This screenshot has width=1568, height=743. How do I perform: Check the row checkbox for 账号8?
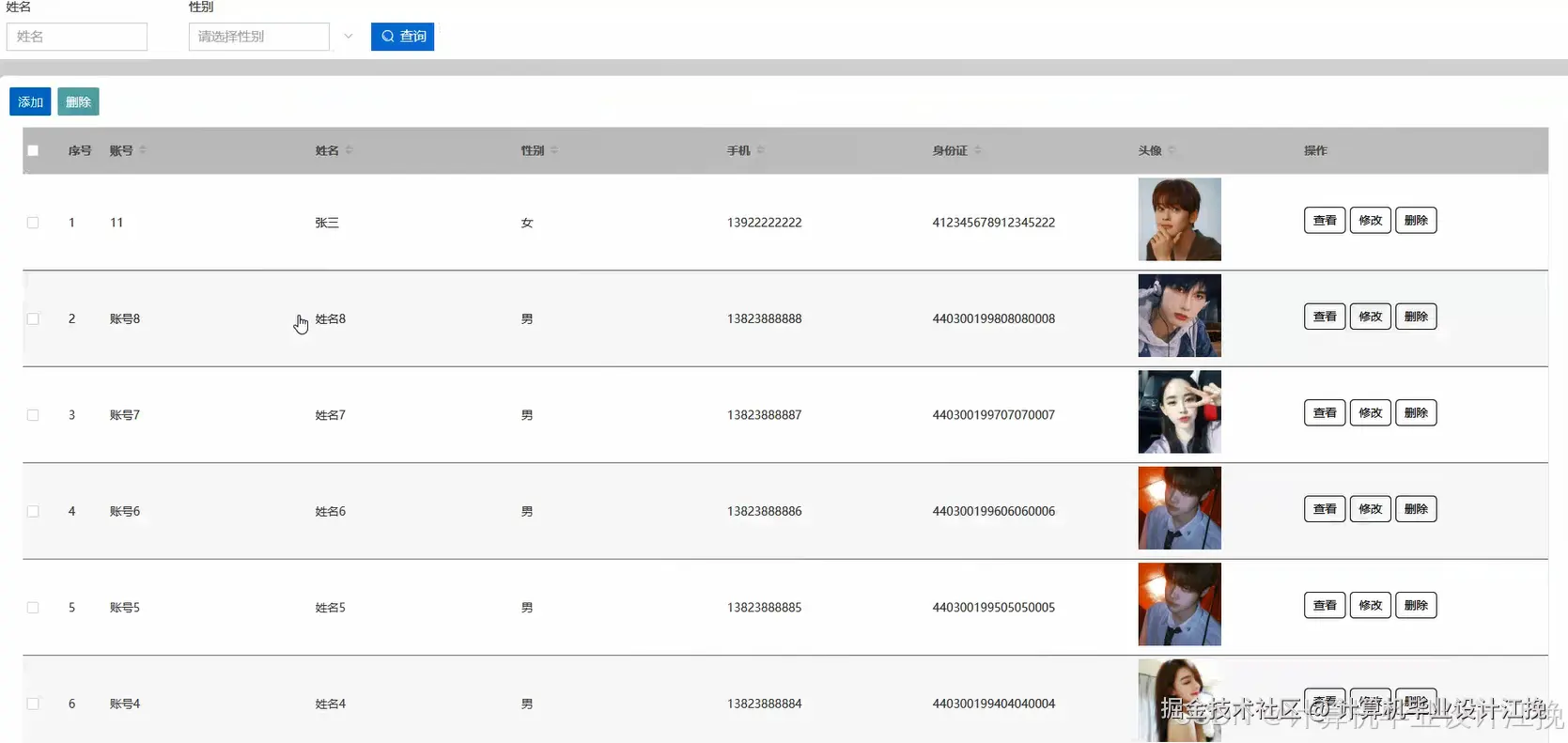[33, 318]
